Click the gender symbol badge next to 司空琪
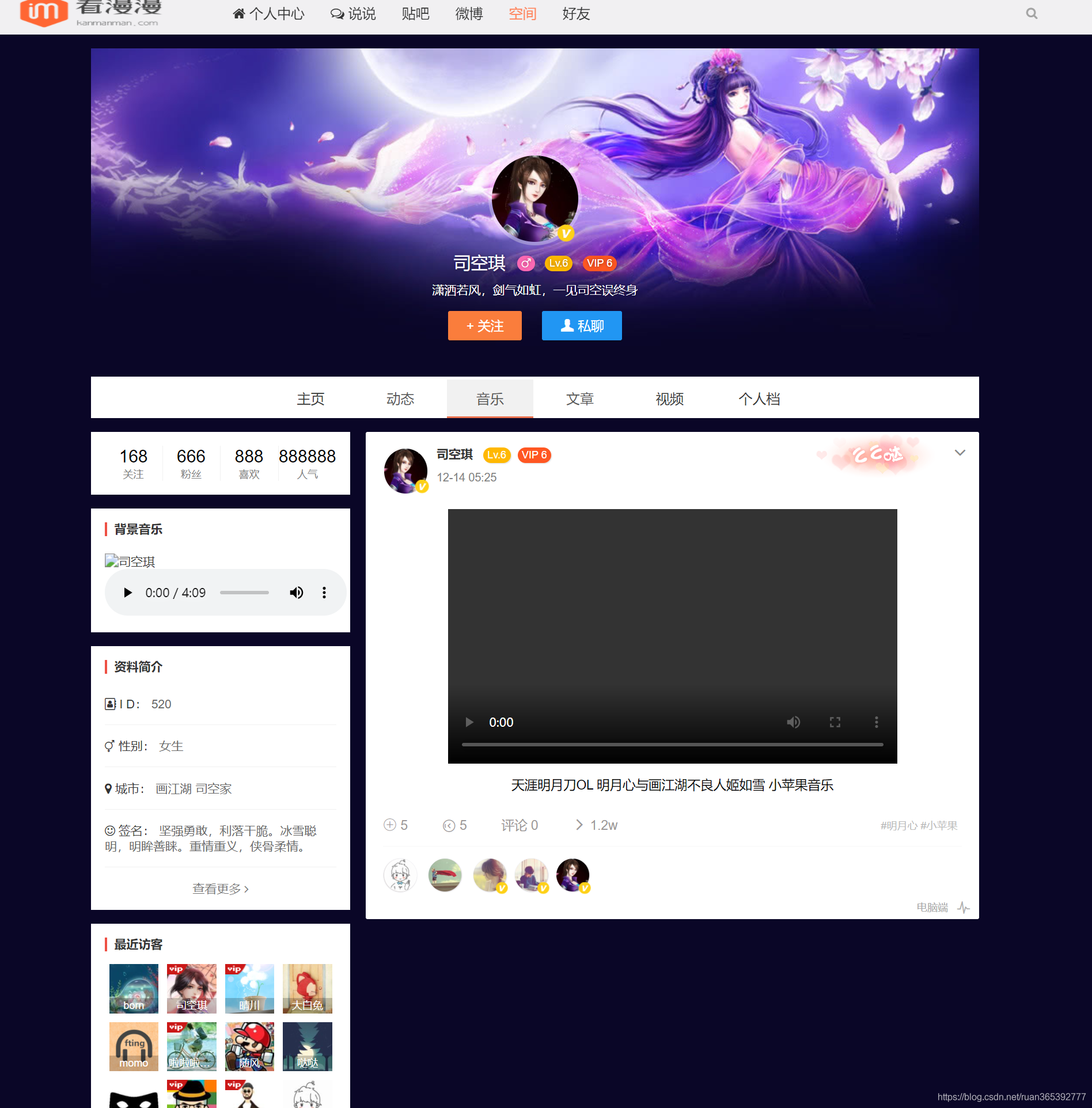 click(x=526, y=263)
